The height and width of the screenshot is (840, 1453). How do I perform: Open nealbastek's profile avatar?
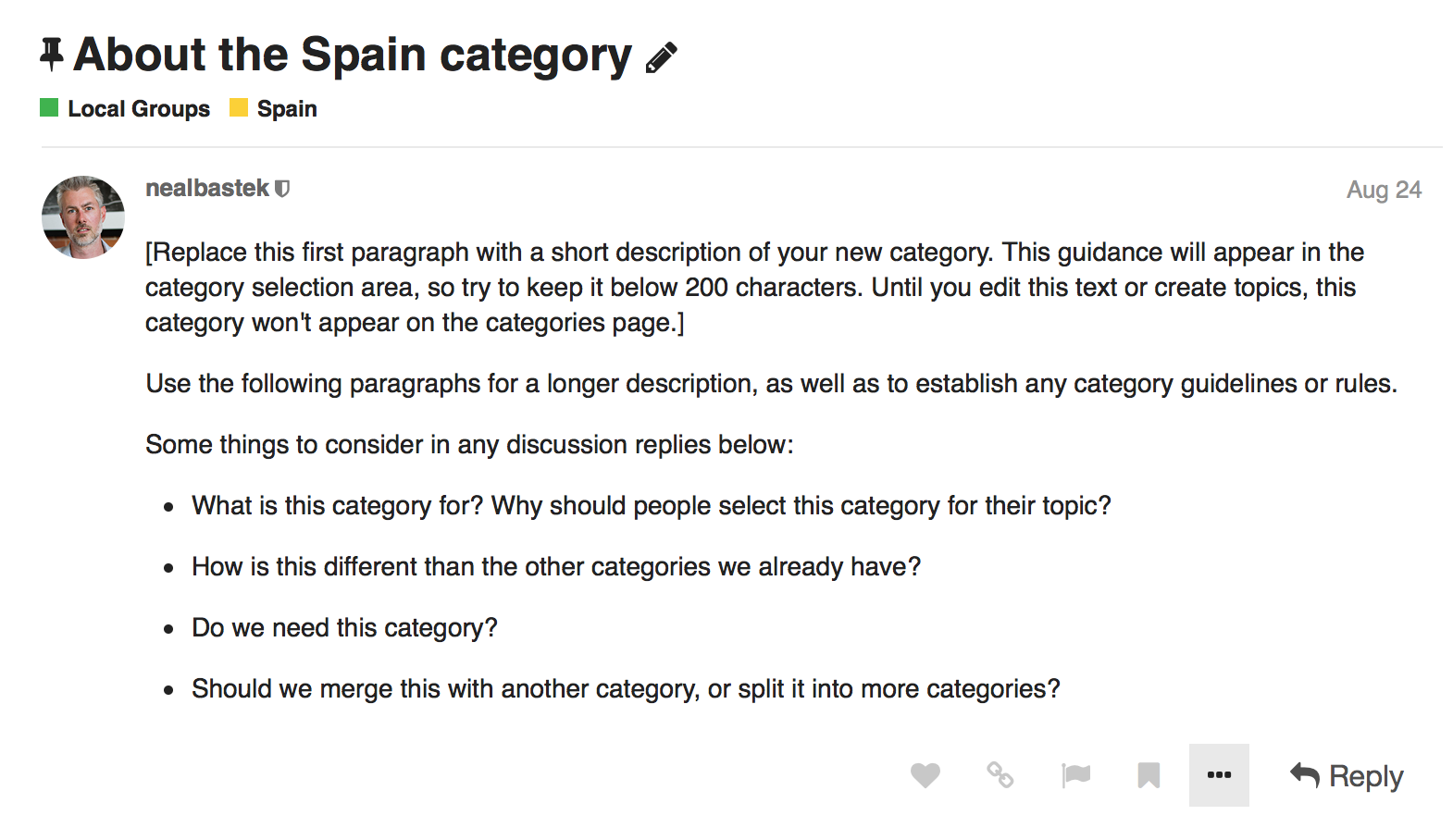(x=83, y=217)
